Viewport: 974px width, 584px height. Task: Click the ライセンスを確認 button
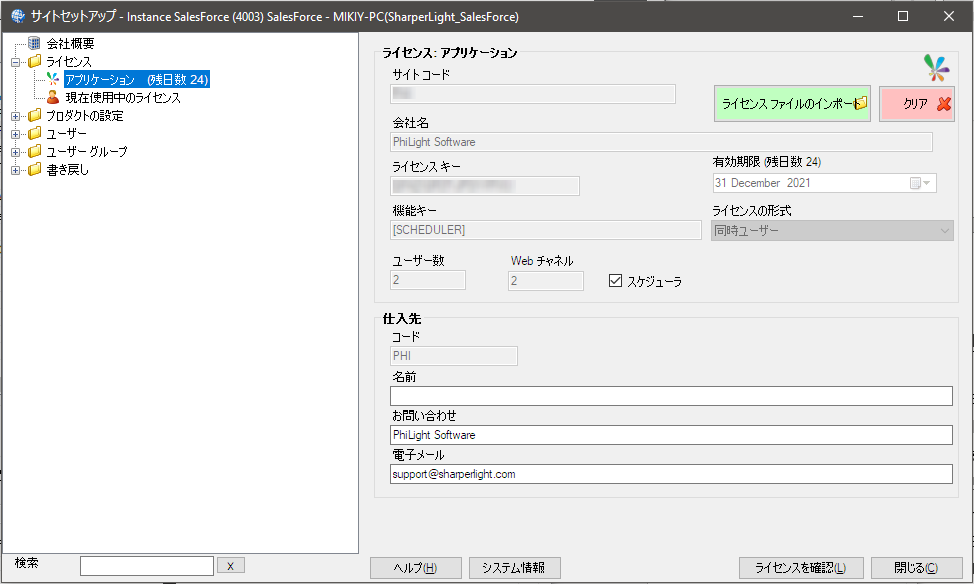pos(801,568)
